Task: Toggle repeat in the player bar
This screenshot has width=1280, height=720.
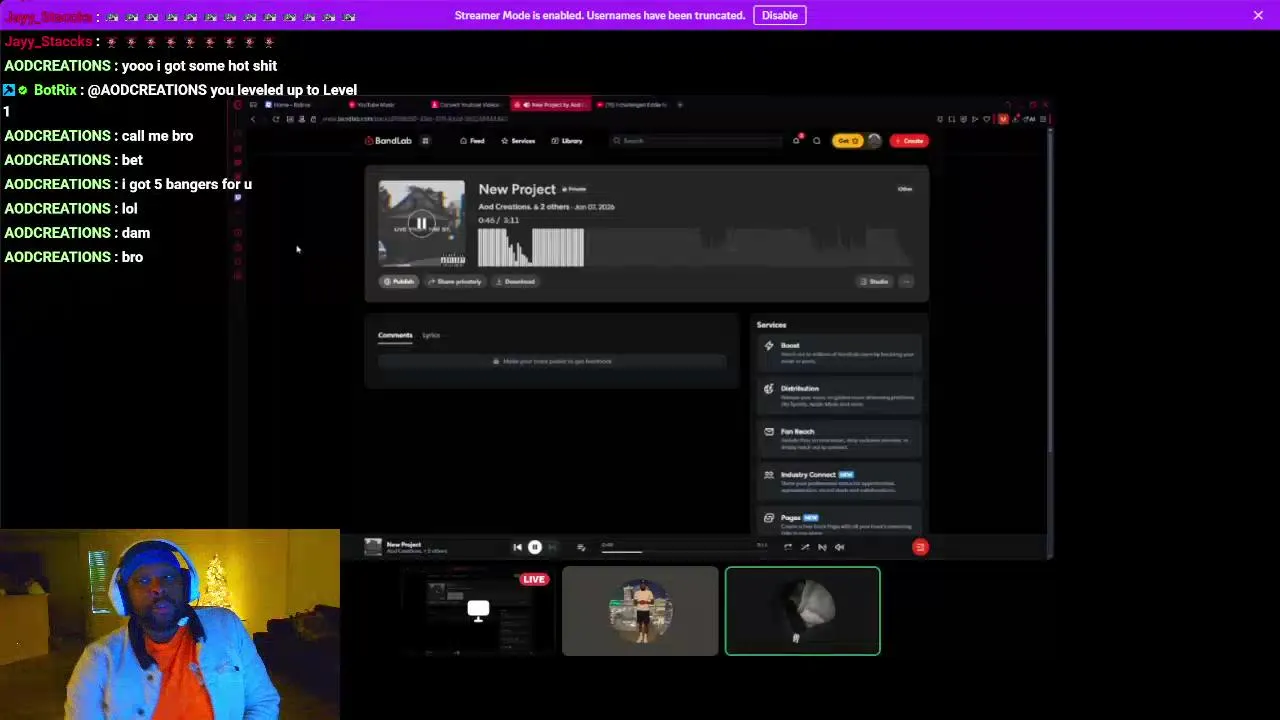Action: click(x=788, y=547)
